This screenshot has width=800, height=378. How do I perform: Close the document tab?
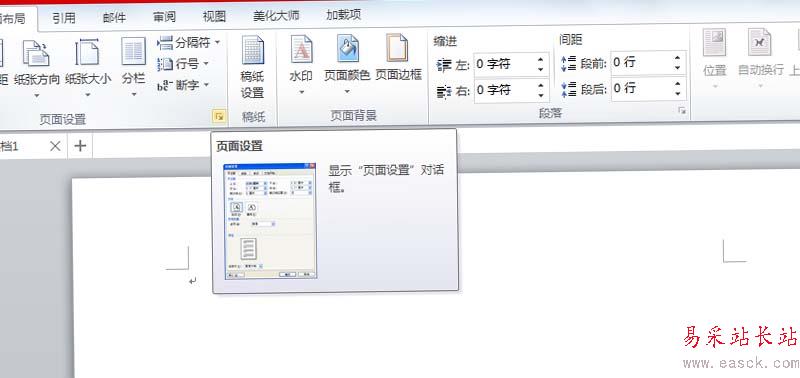coord(55,146)
